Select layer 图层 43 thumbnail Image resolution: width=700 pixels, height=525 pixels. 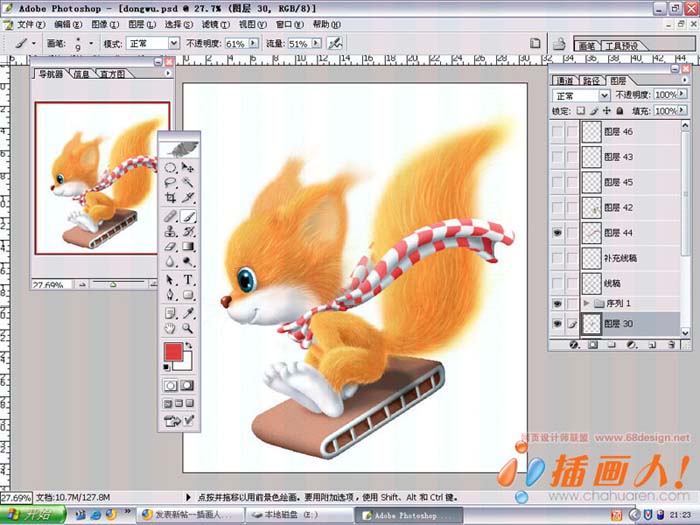pos(592,157)
